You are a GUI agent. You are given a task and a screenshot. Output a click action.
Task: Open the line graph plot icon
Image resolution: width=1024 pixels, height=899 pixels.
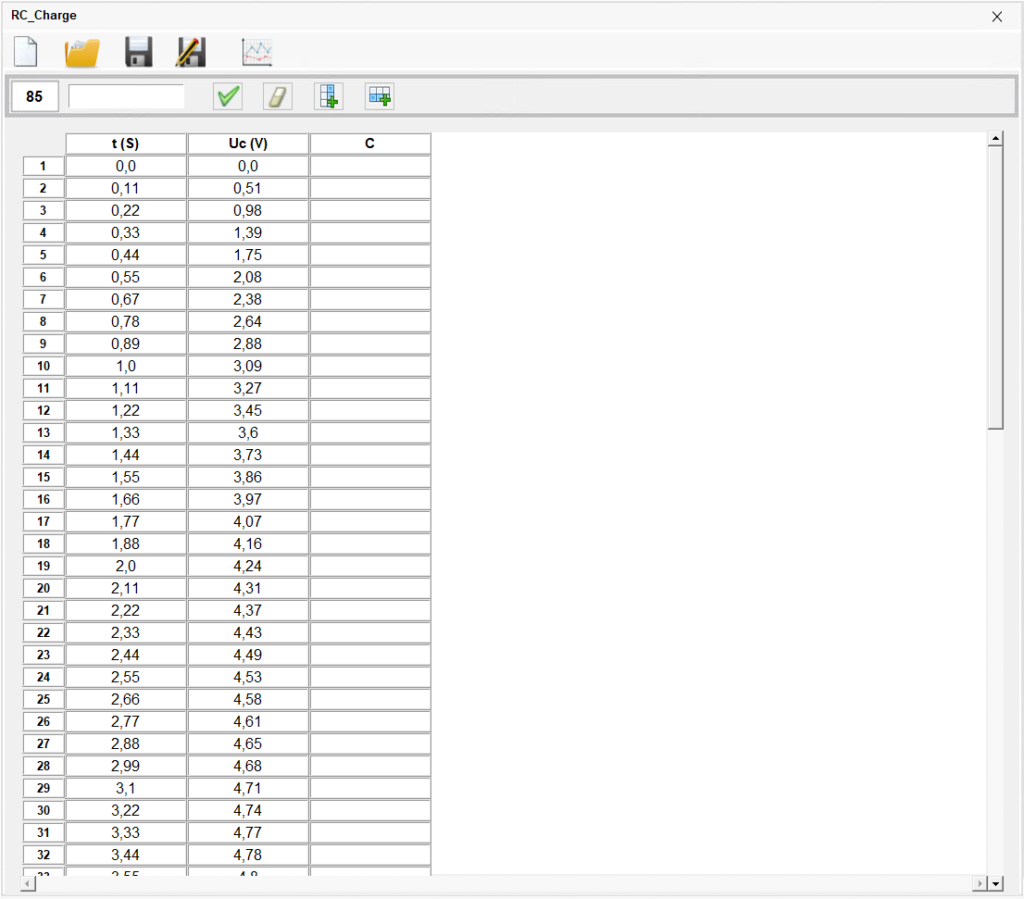click(257, 52)
